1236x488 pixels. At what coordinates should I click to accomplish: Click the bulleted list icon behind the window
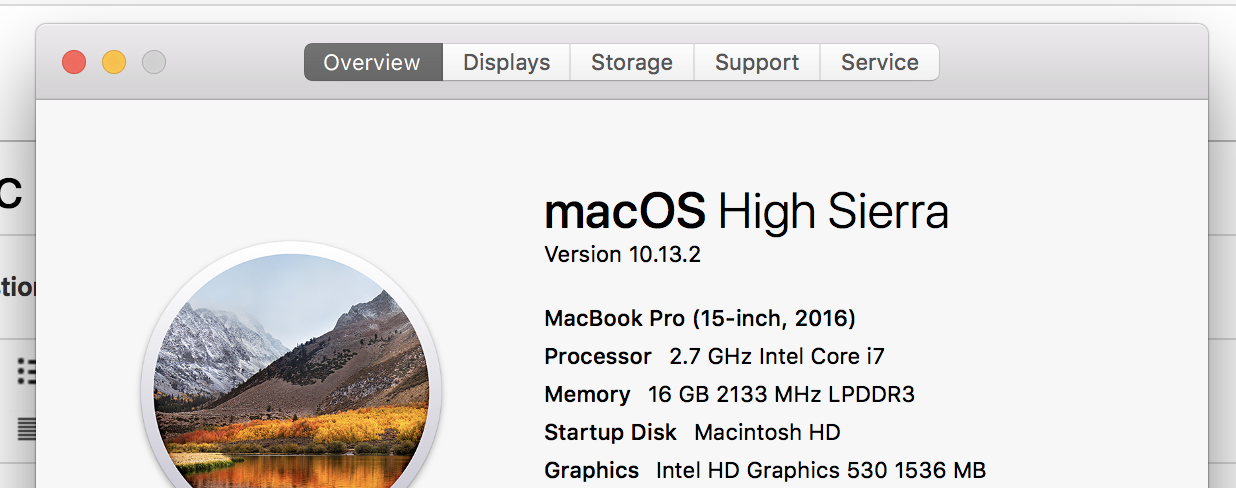pyautogui.click(x=27, y=373)
